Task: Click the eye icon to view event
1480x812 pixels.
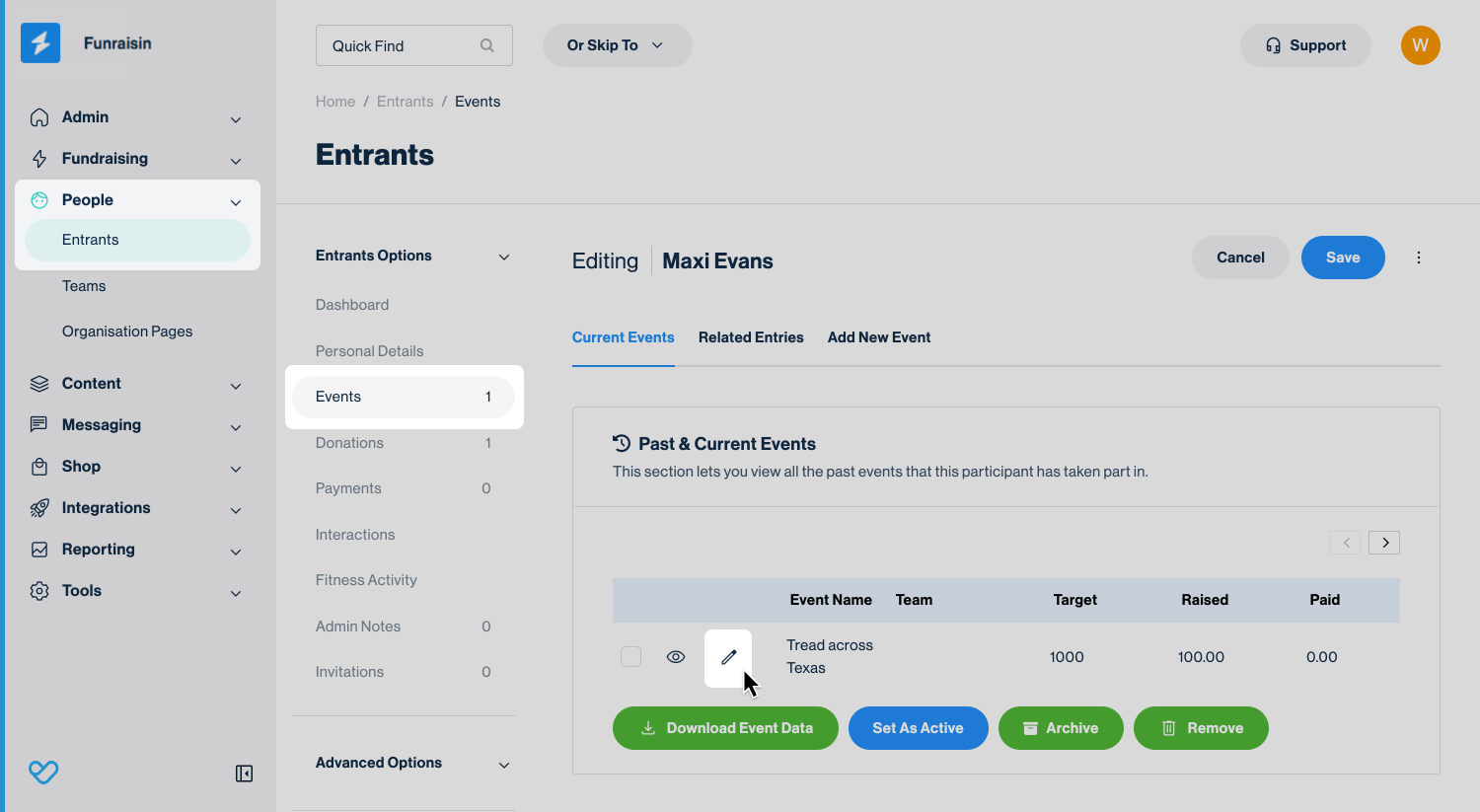Action: (x=676, y=657)
